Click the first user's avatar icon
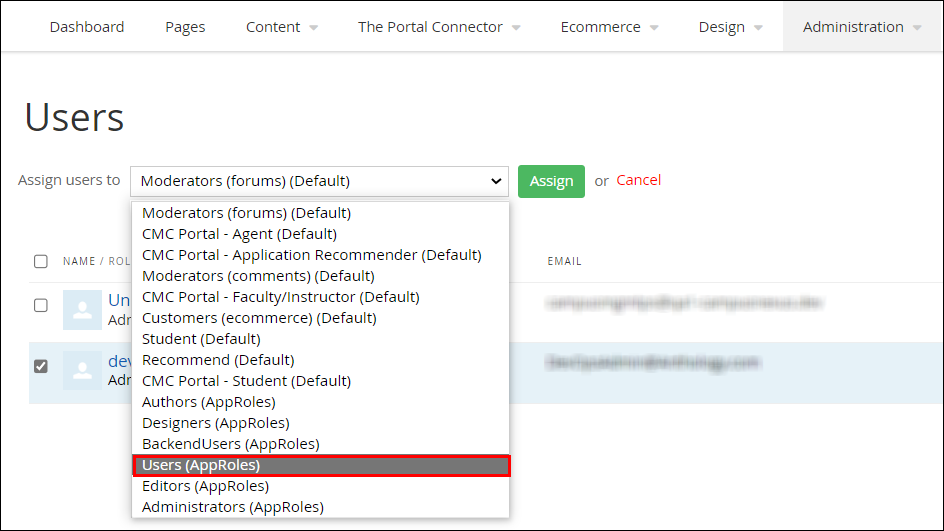The image size is (944, 531). coord(82,309)
